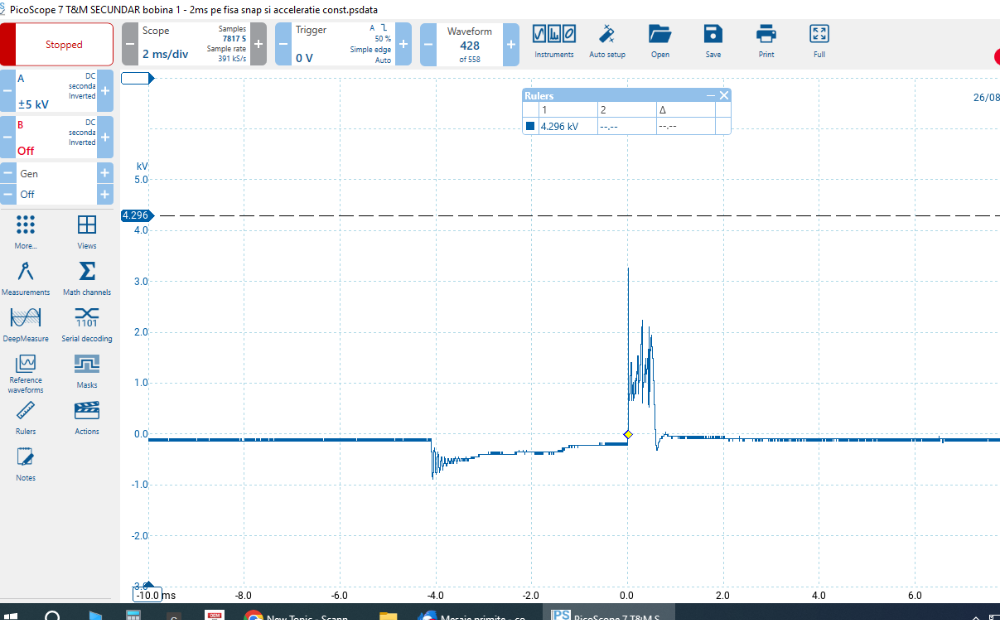Image resolution: width=1000 pixels, height=620 pixels.
Task: Go to the next waveform buffer
Action: (511, 44)
